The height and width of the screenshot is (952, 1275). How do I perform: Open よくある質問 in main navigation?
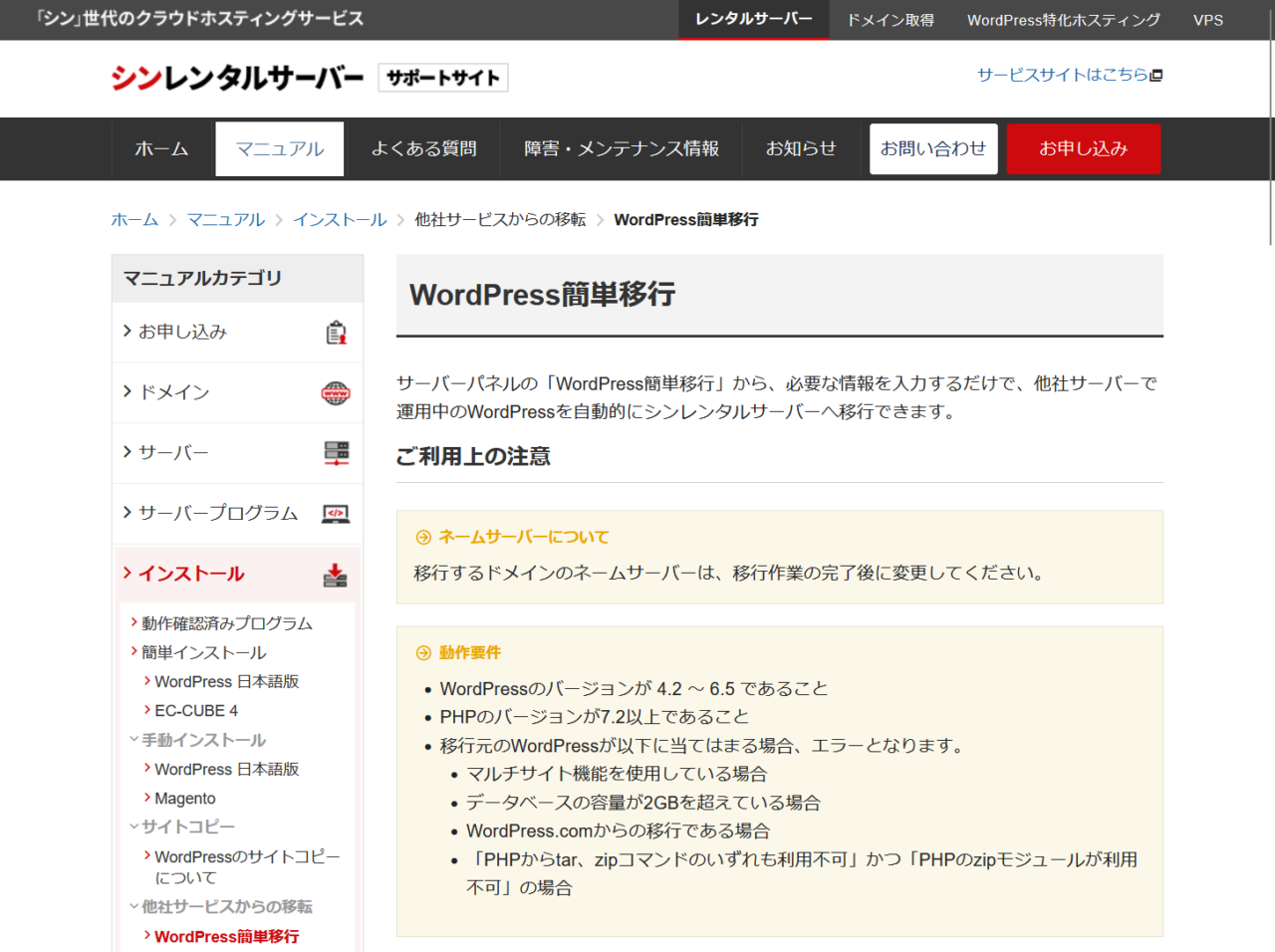tap(424, 149)
